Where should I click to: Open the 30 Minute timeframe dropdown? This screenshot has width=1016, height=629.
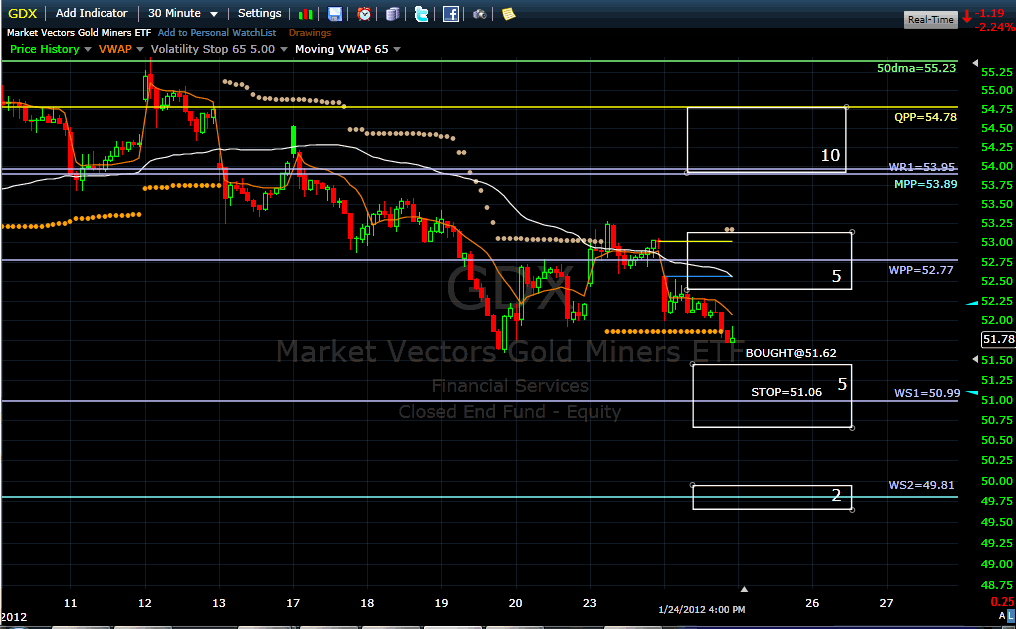182,13
